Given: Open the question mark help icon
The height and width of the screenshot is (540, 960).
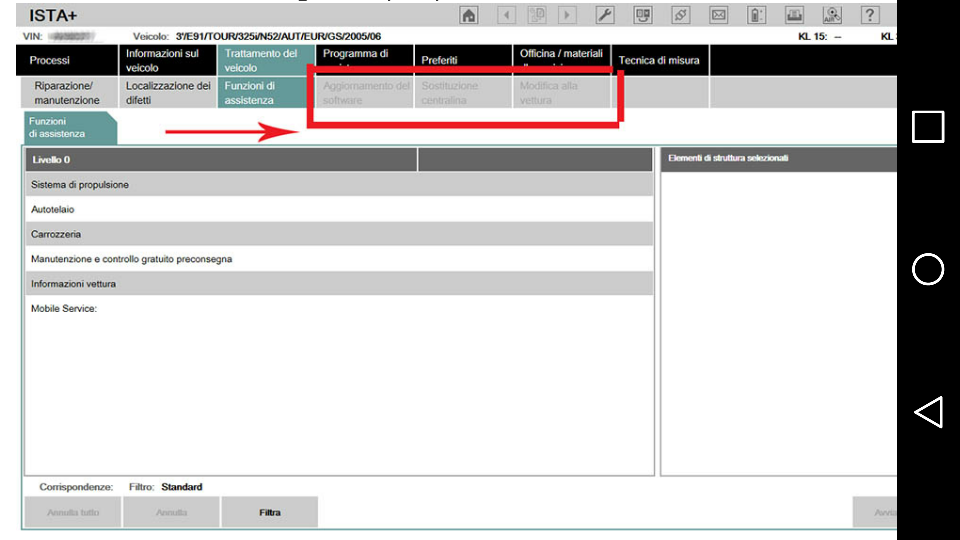Looking at the screenshot, I should [x=870, y=15].
